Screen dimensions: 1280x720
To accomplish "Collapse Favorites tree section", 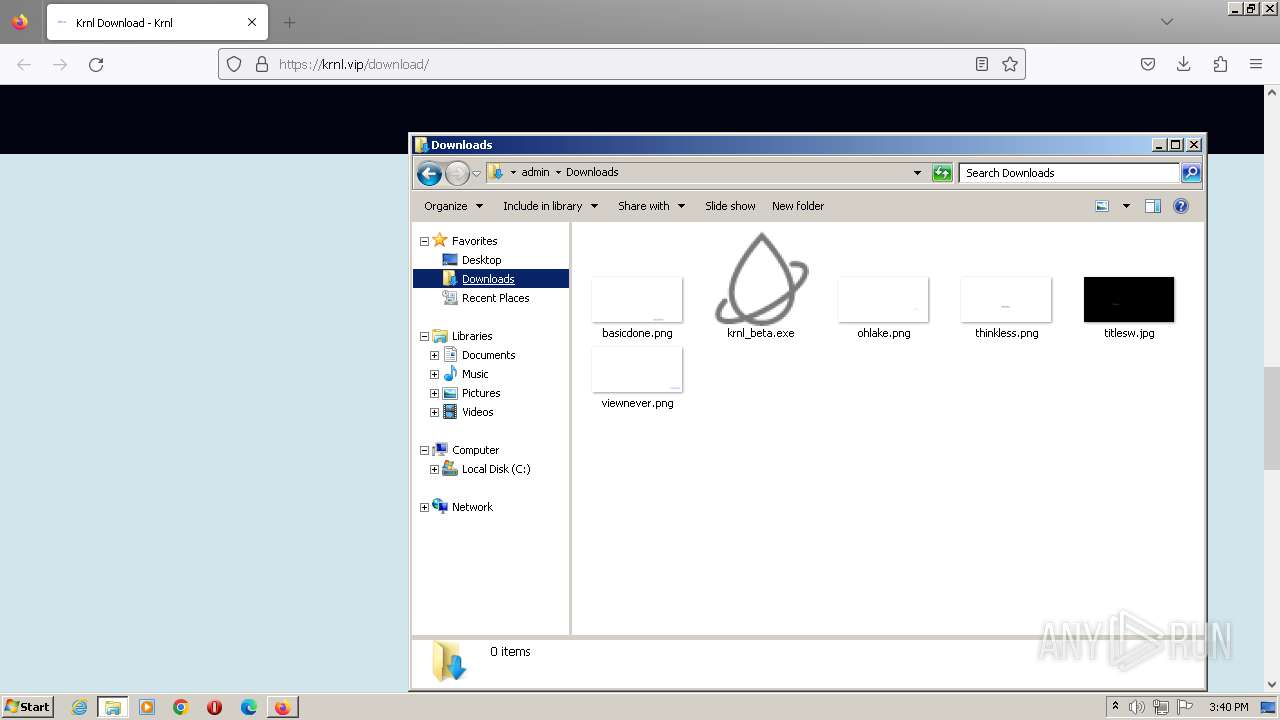I will pyautogui.click(x=424, y=241).
